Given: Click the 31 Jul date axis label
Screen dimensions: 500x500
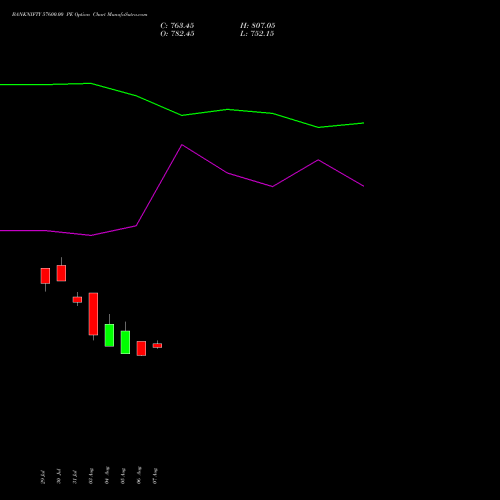Looking at the screenshot, I should pyautogui.click(x=75, y=477).
